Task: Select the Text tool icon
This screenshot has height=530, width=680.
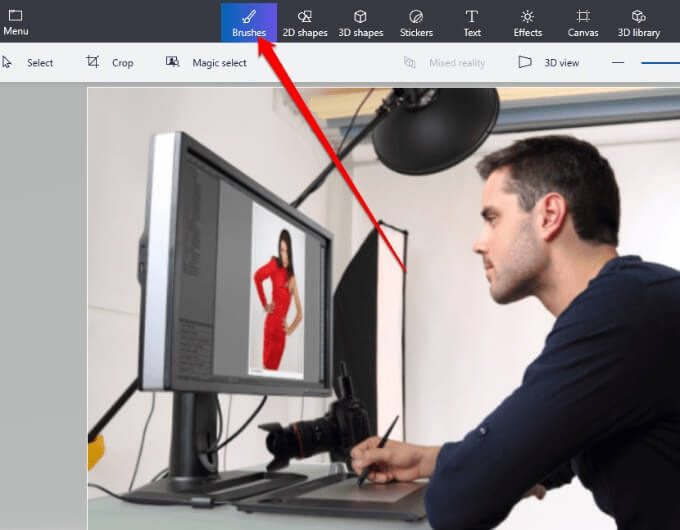Action: 472,16
